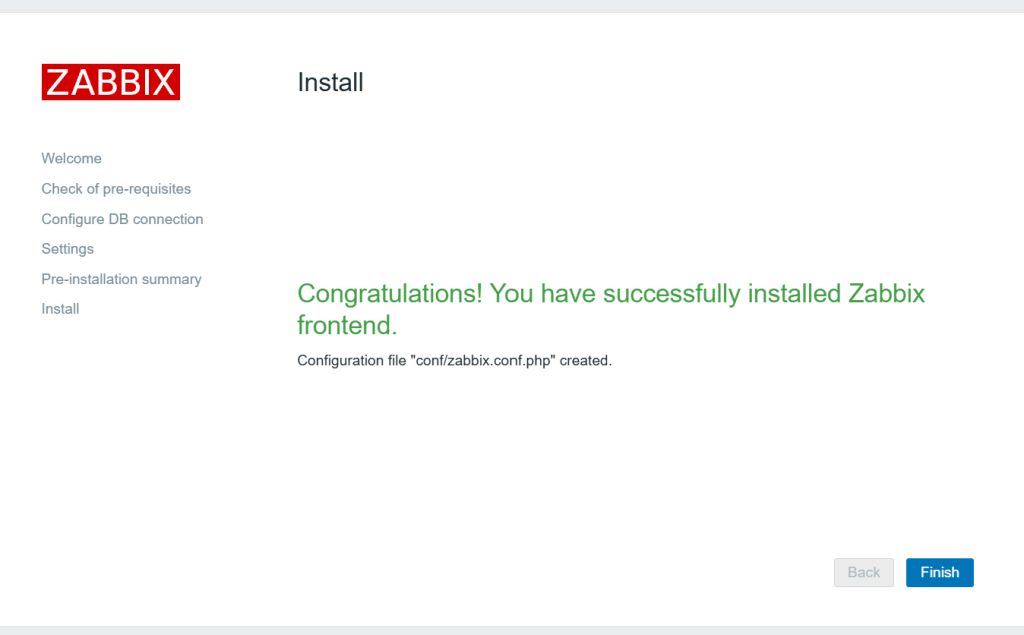Open the Pre-installation summary step
The image size is (1024, 635).
click(x=121, y=279)
